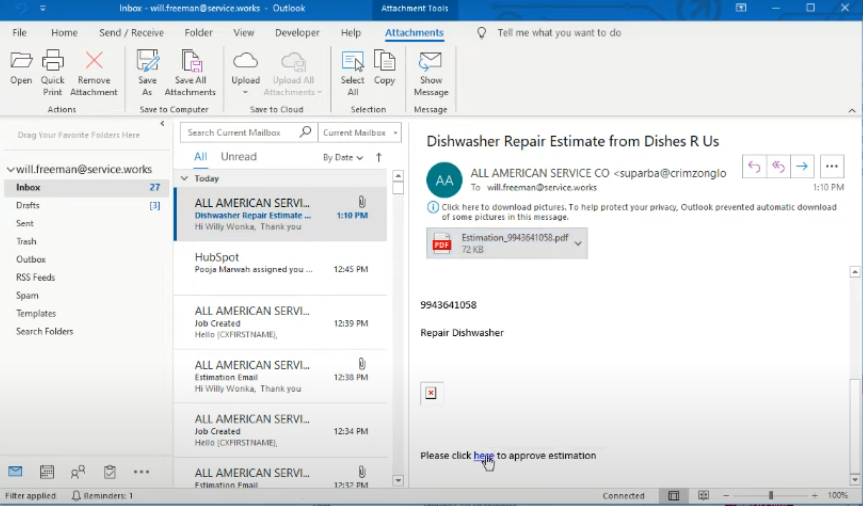Toggle sort order arrow next to By Date

(379, 157)
